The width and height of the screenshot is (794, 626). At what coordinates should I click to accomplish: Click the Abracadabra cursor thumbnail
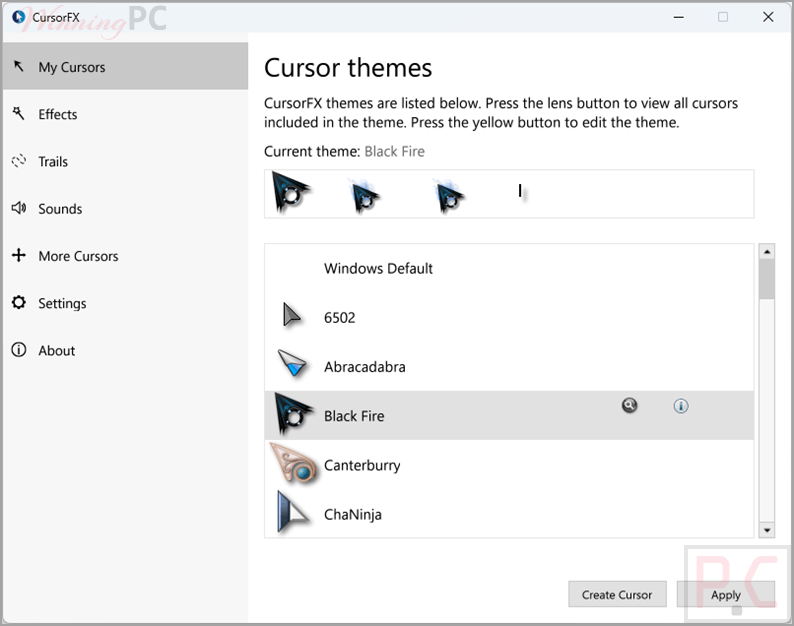tap(292, 363)
